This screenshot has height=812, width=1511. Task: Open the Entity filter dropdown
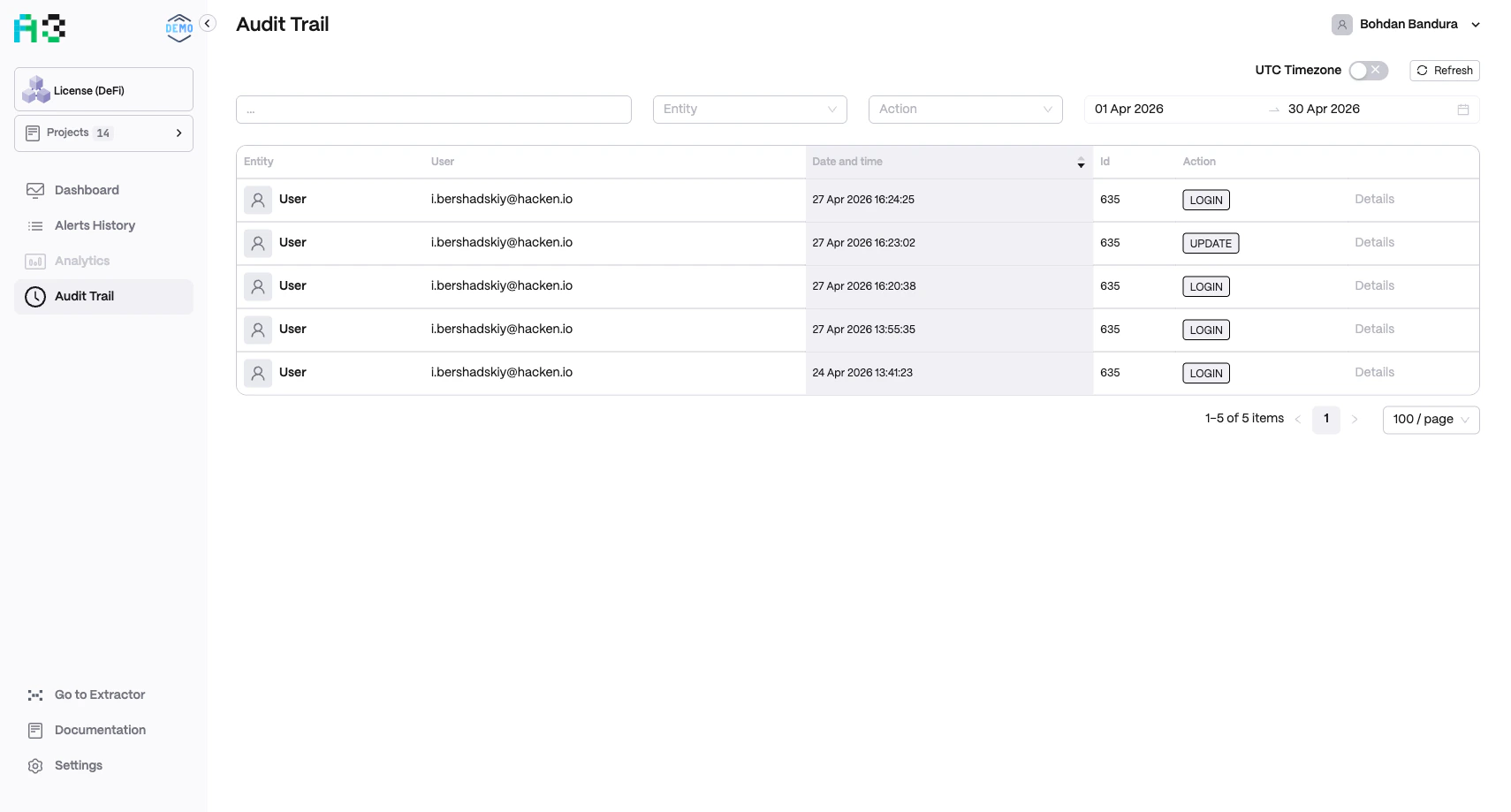point(750,110)
